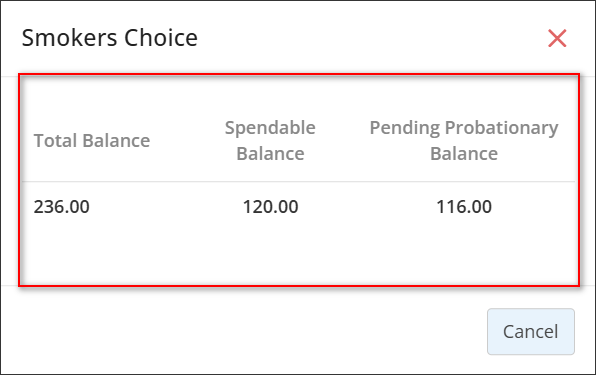Click the word "Probationary" in the header
Viewport: 596px width, 375px height.
pos(502,128)
